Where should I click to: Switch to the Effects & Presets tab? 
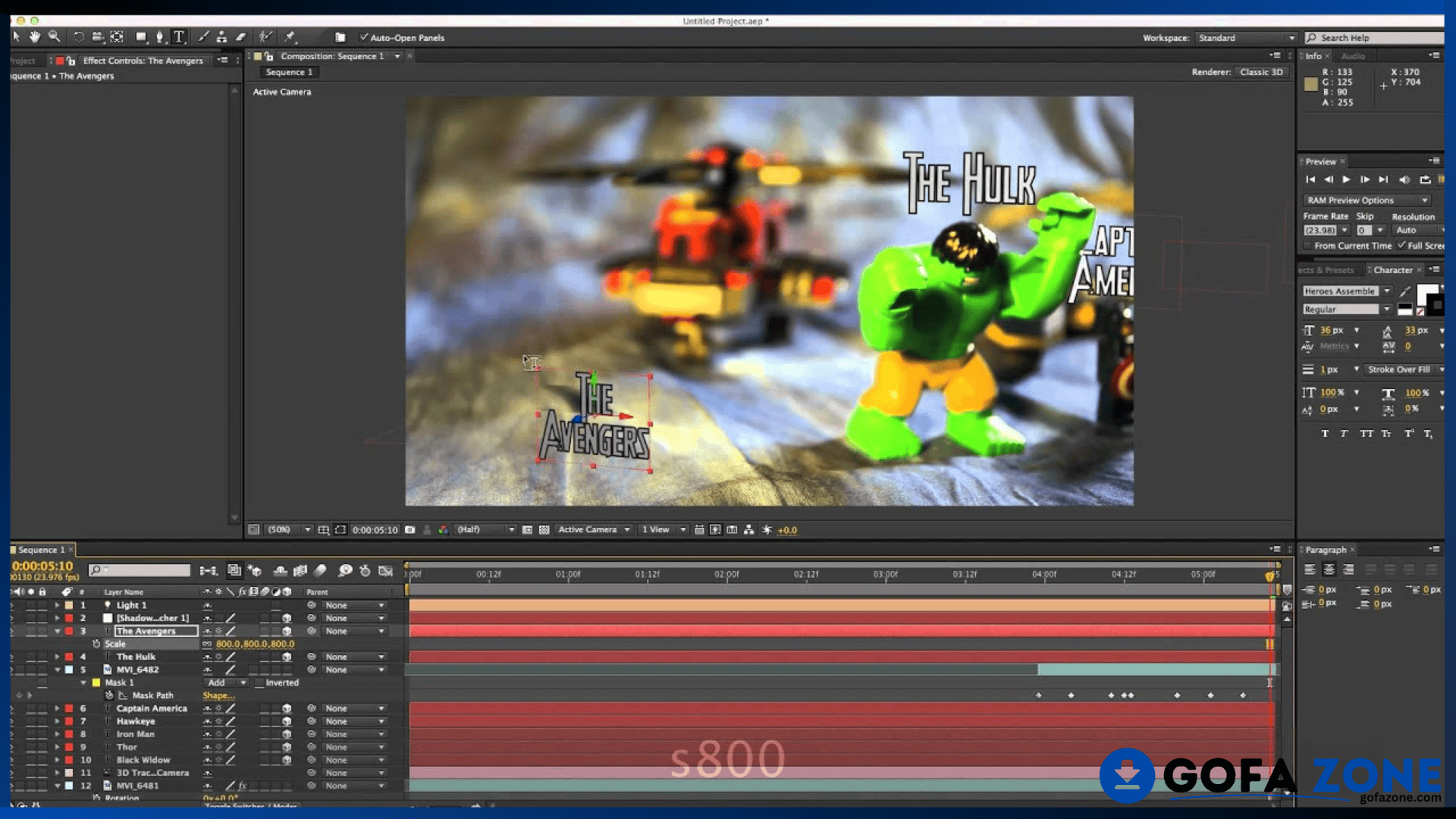click(x=1326, y=270)
